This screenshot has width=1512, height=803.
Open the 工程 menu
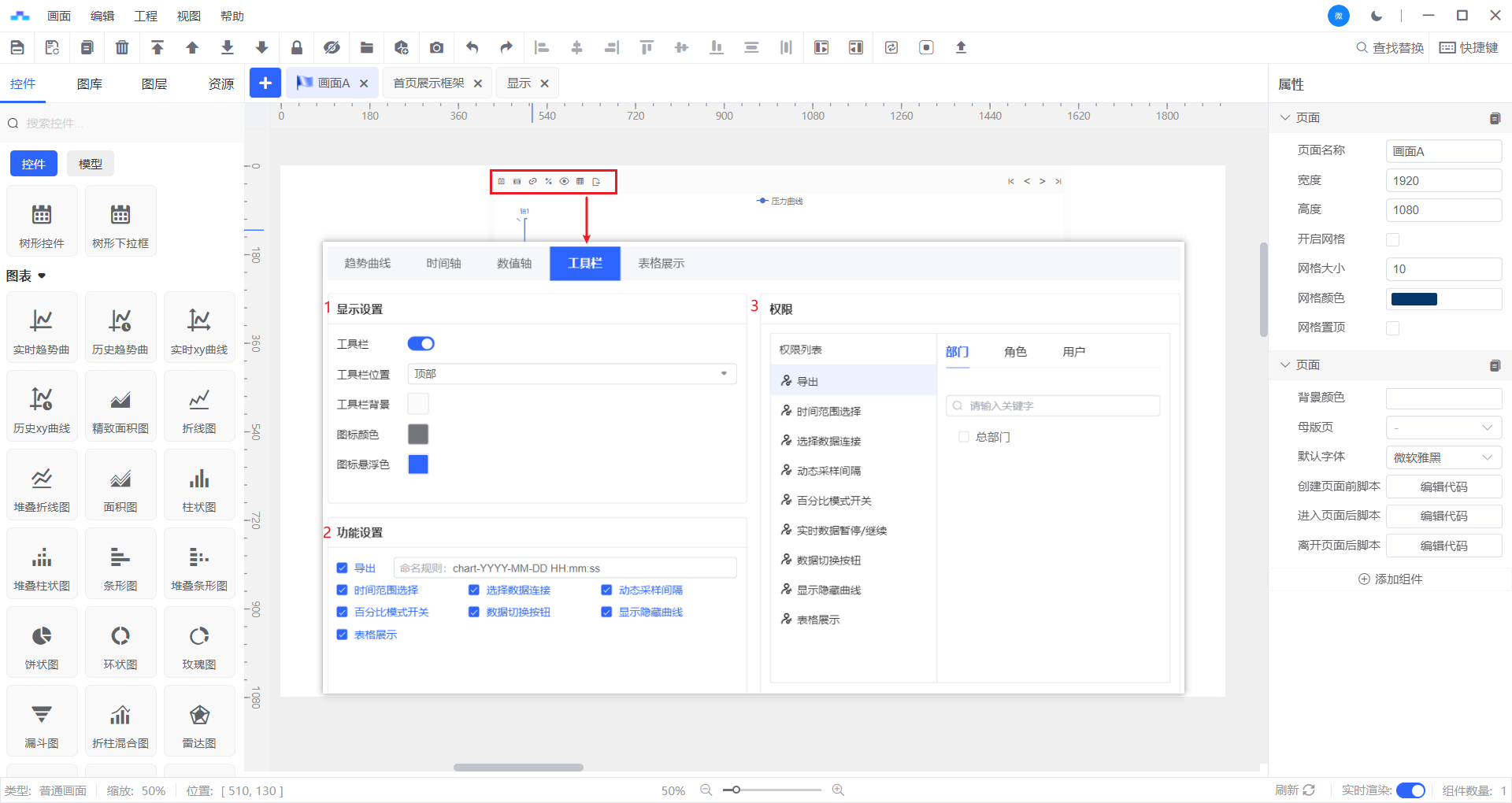pyautogui.click(x=146, y=16)
